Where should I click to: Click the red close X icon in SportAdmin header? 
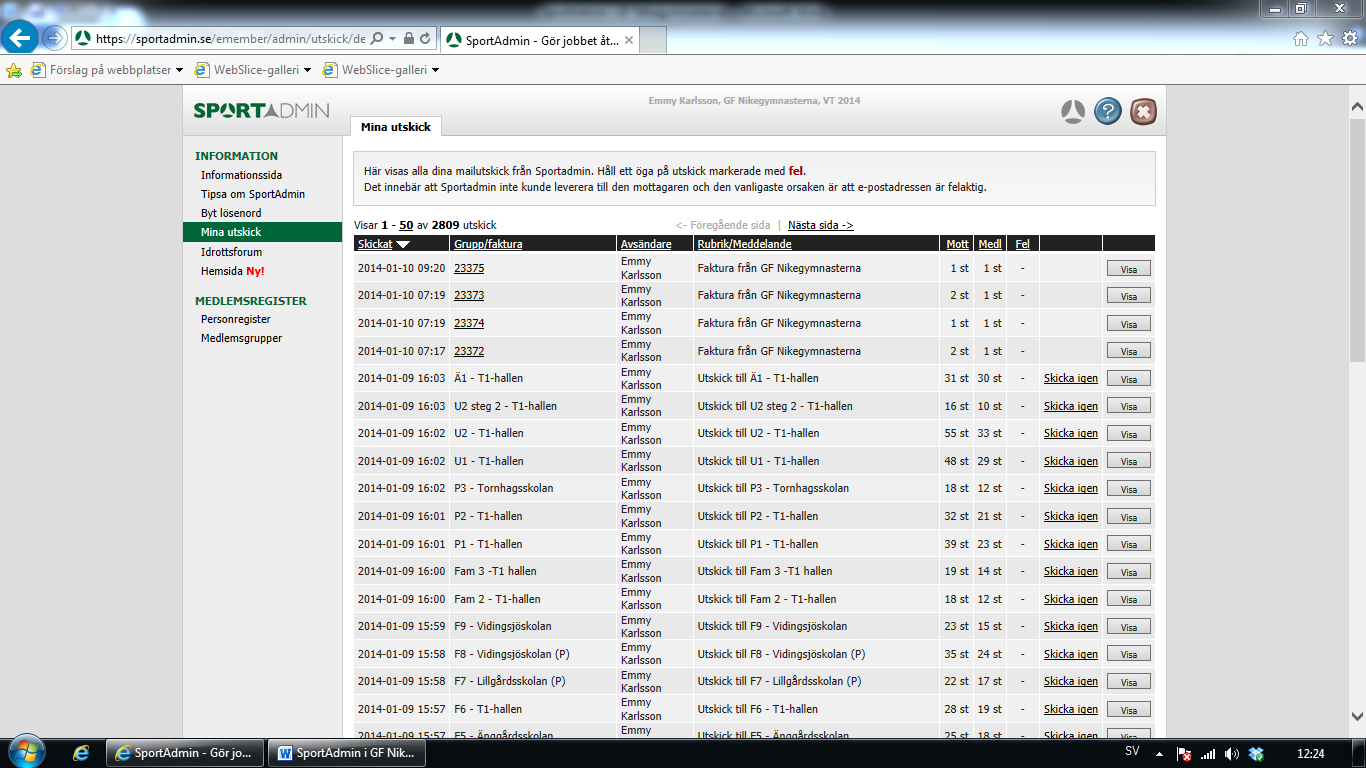[1143, 111]
